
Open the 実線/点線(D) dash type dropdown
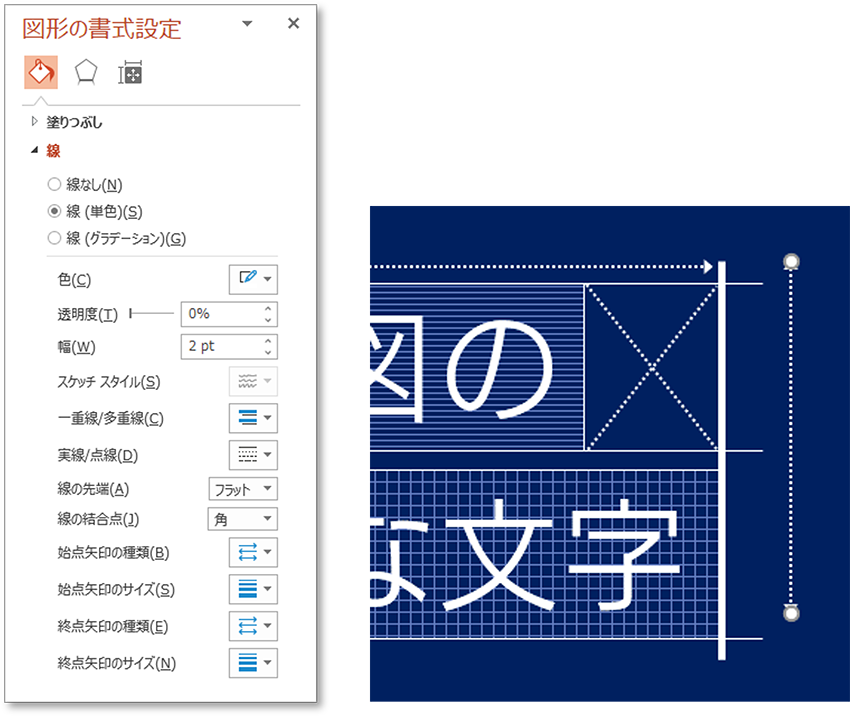click(253, 454)
